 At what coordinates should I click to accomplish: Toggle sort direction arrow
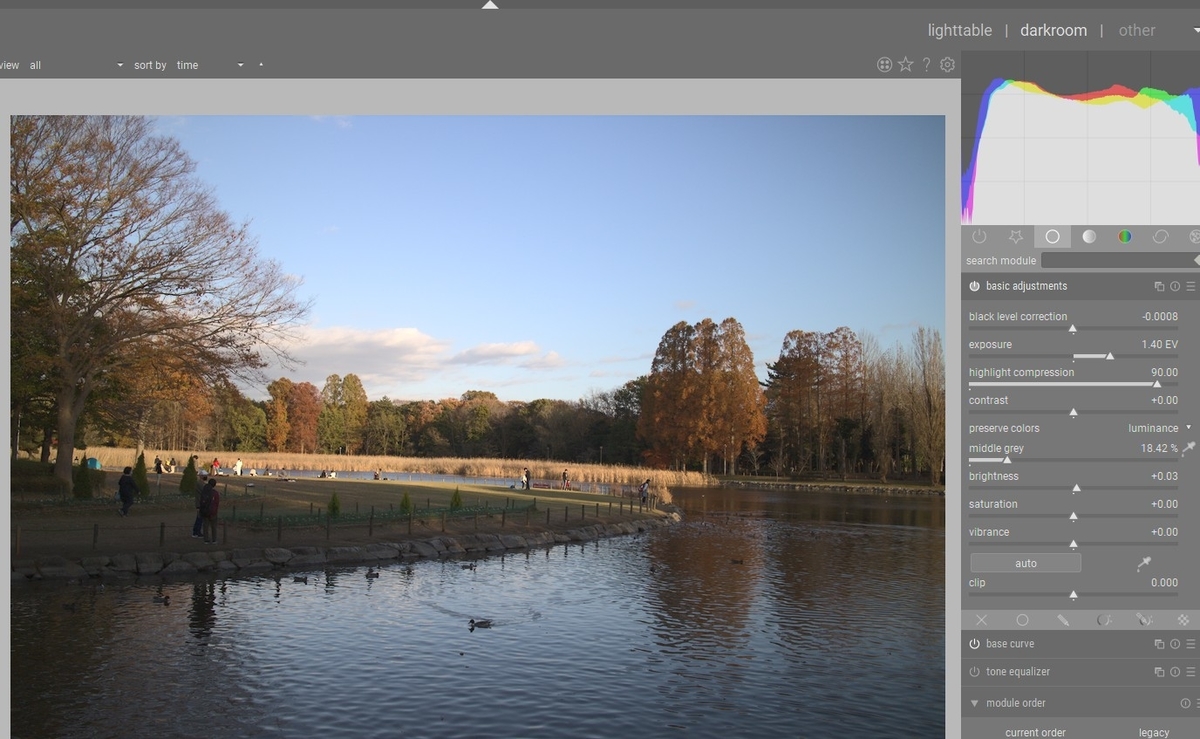point(261,65)
